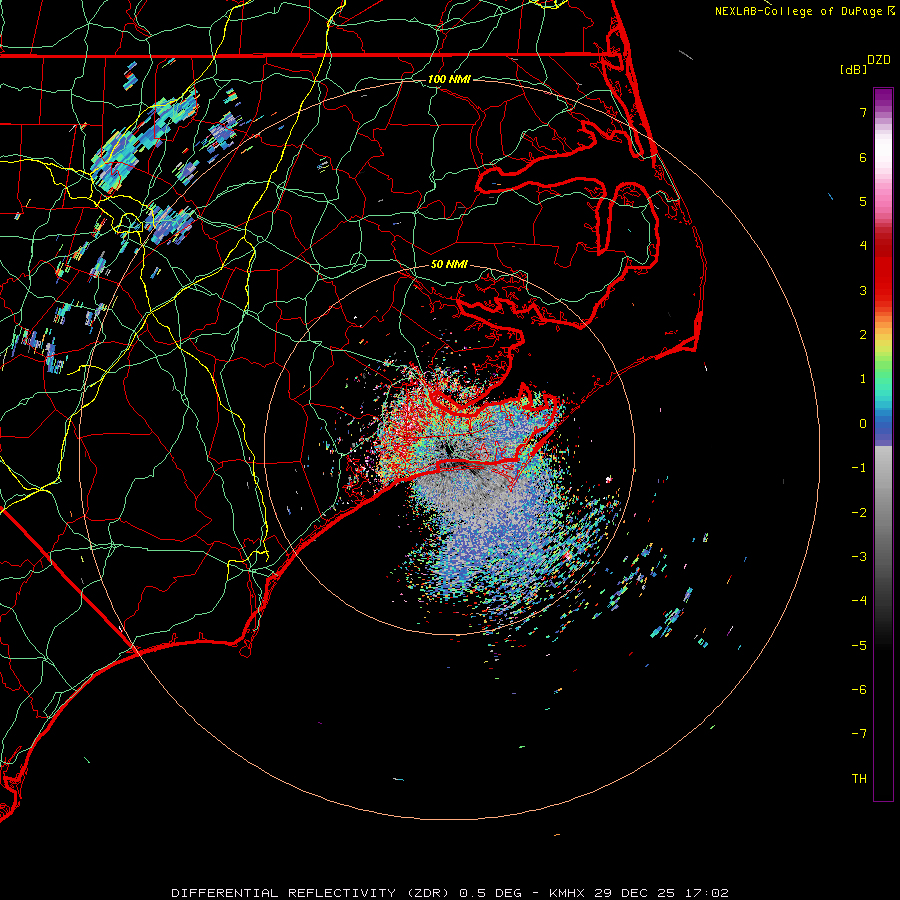Click the 1 tick label on the color scale
This screenshot has width=900, height=900.
pos(863,379)
